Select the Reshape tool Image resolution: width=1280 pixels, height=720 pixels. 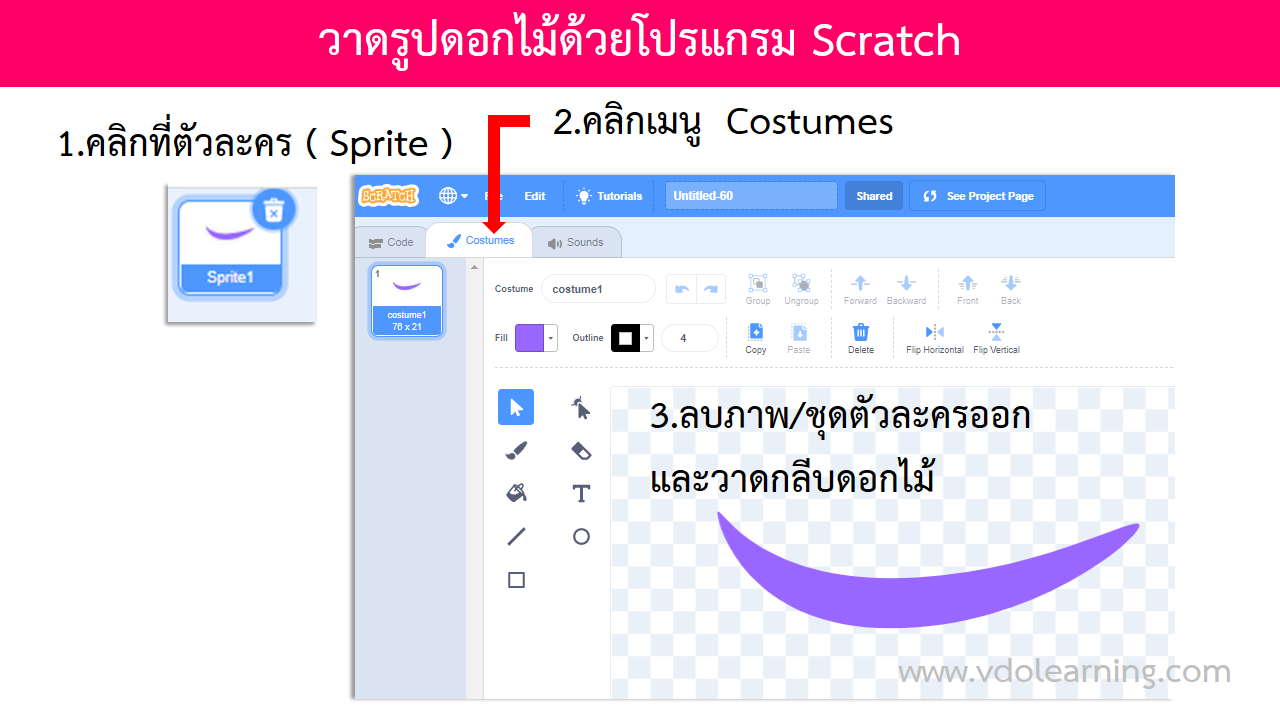581,408
